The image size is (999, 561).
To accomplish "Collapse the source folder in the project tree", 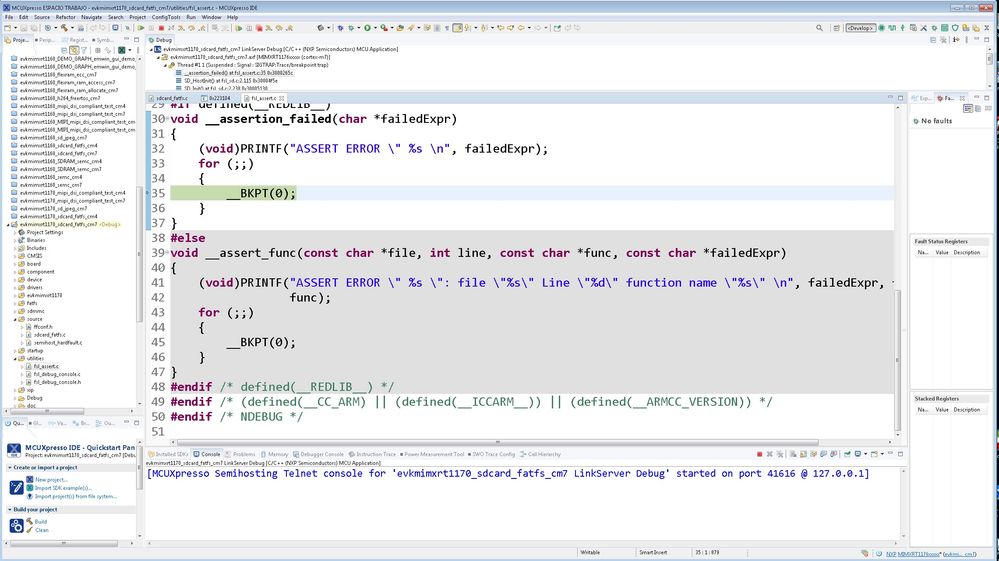I will tap(15, 319).
